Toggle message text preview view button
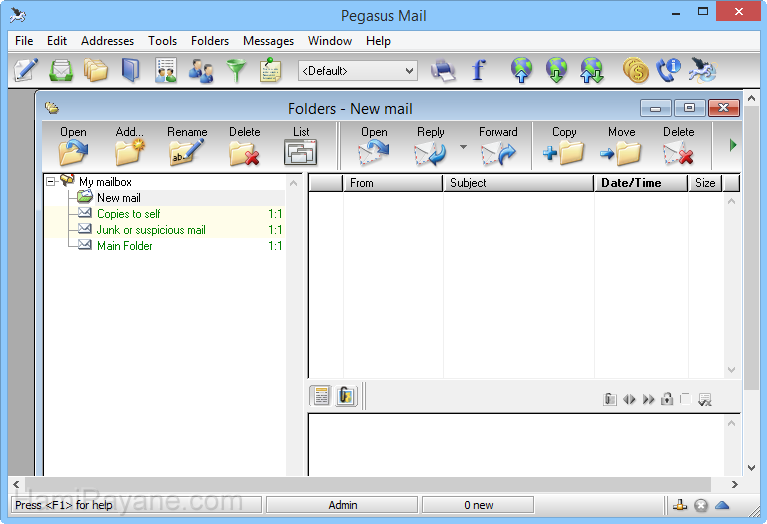Viewport: 767px width, 524px height. pyautogui.click(x=321, y=396)
